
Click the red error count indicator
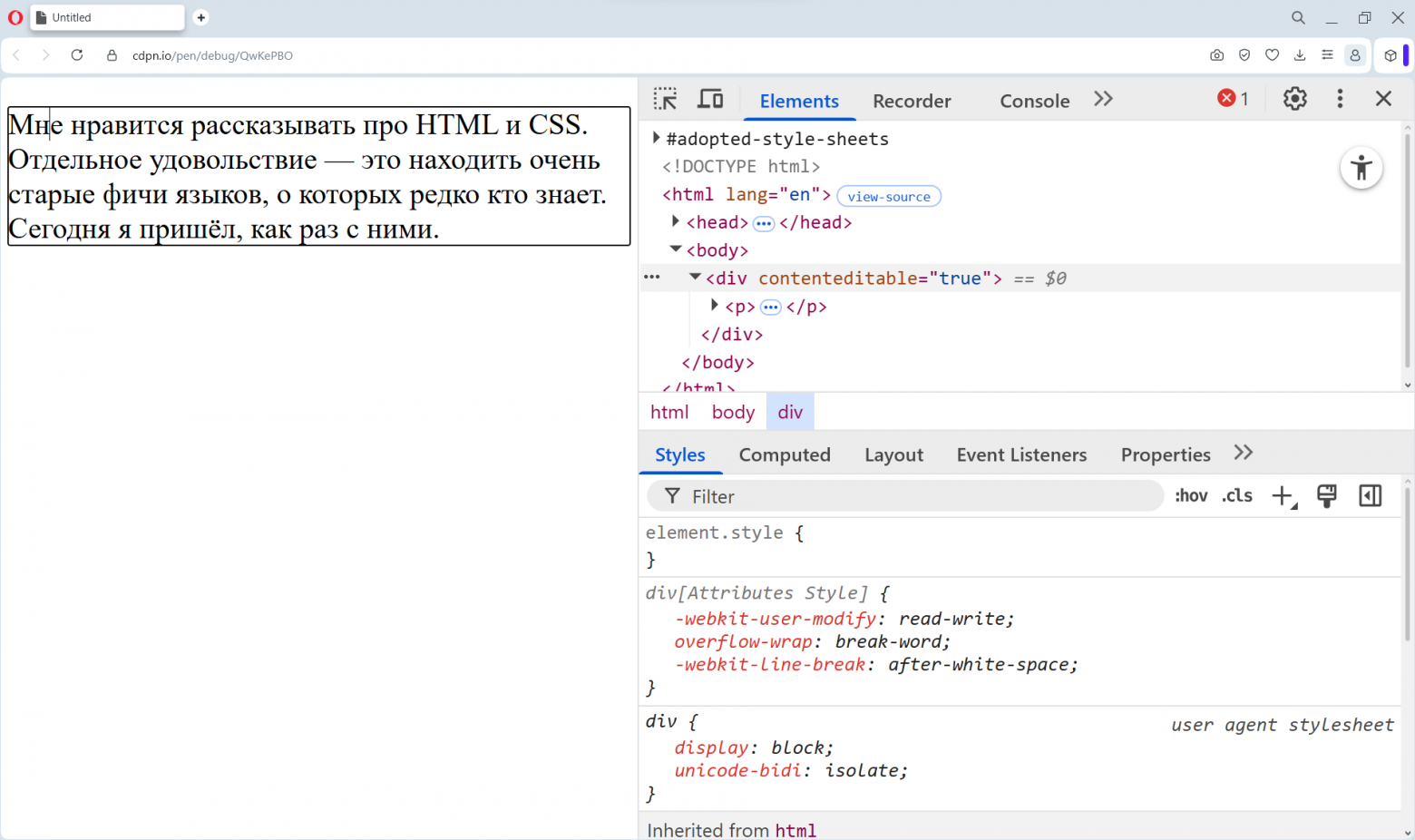pos(1234,99)
